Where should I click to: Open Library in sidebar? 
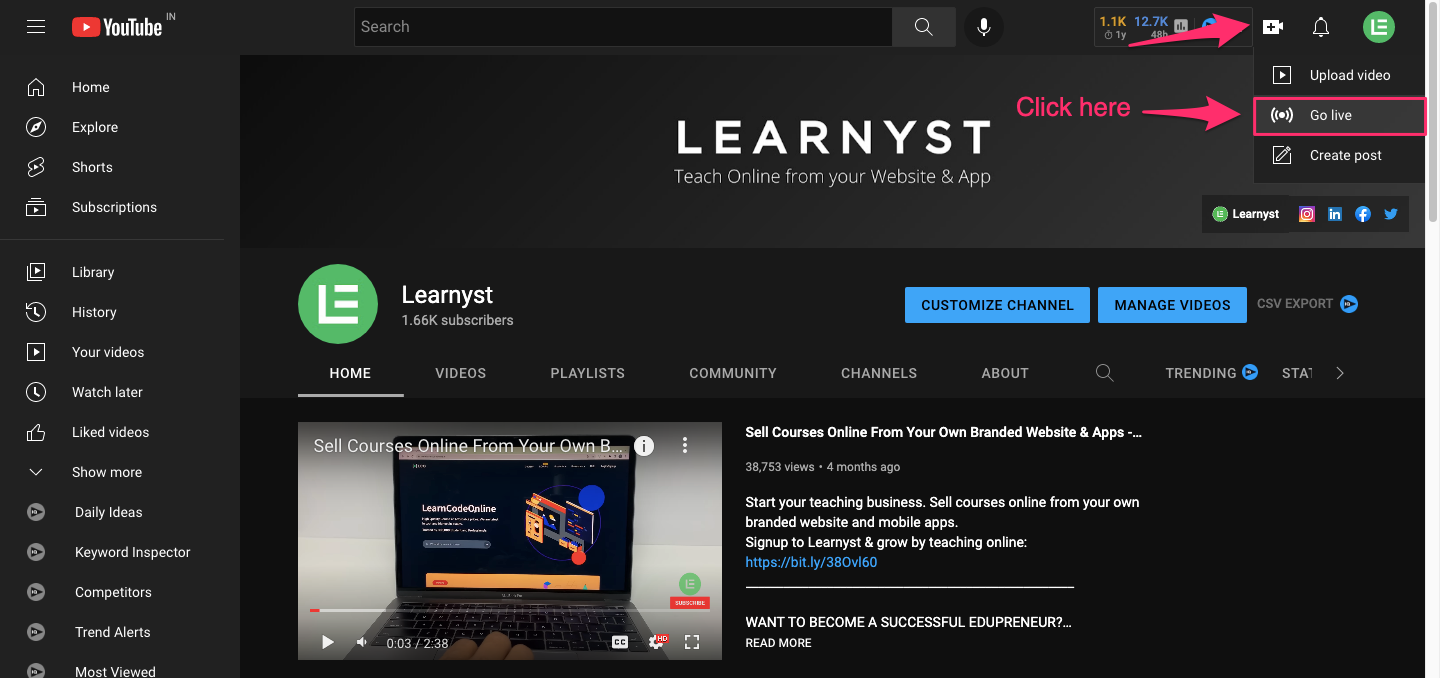[120, 272]
